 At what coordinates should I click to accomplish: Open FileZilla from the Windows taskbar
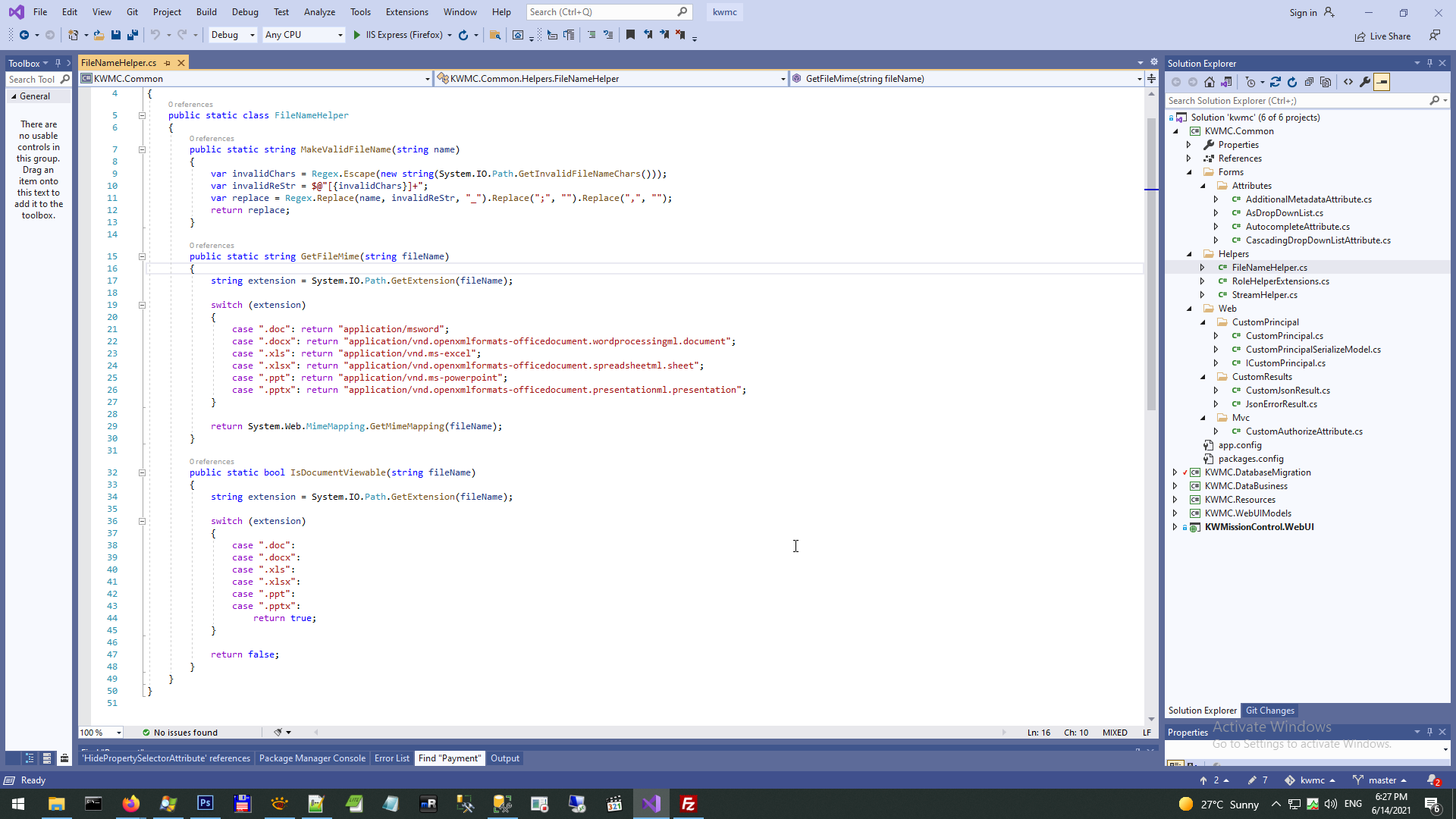click(x=689, y=804)
